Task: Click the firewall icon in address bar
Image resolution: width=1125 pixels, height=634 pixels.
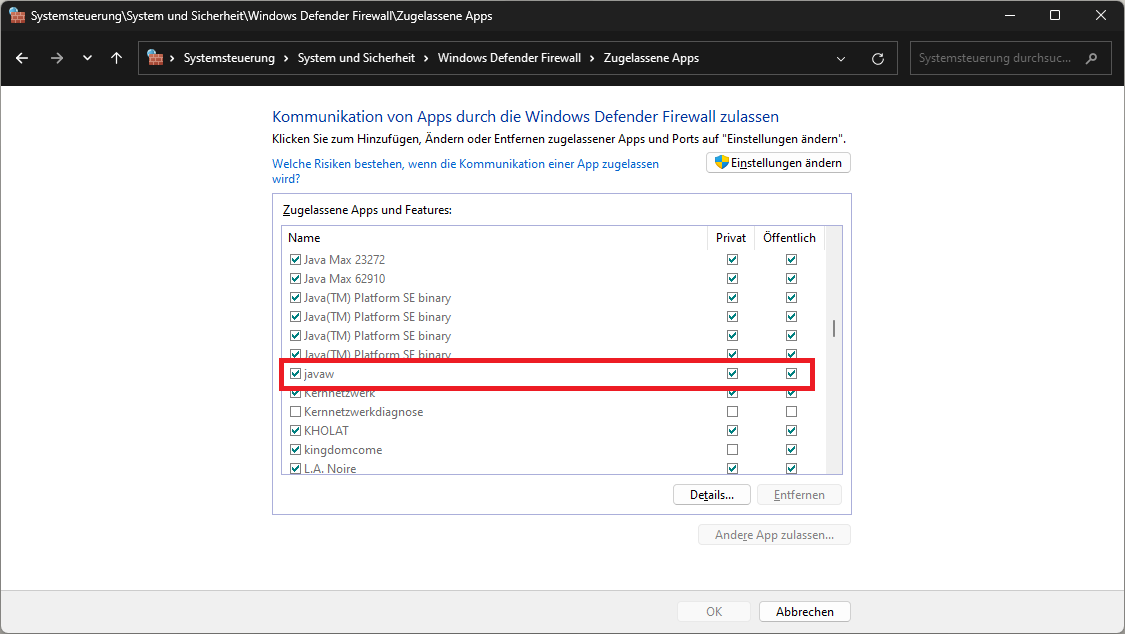Action: click(x=155, y=58)
